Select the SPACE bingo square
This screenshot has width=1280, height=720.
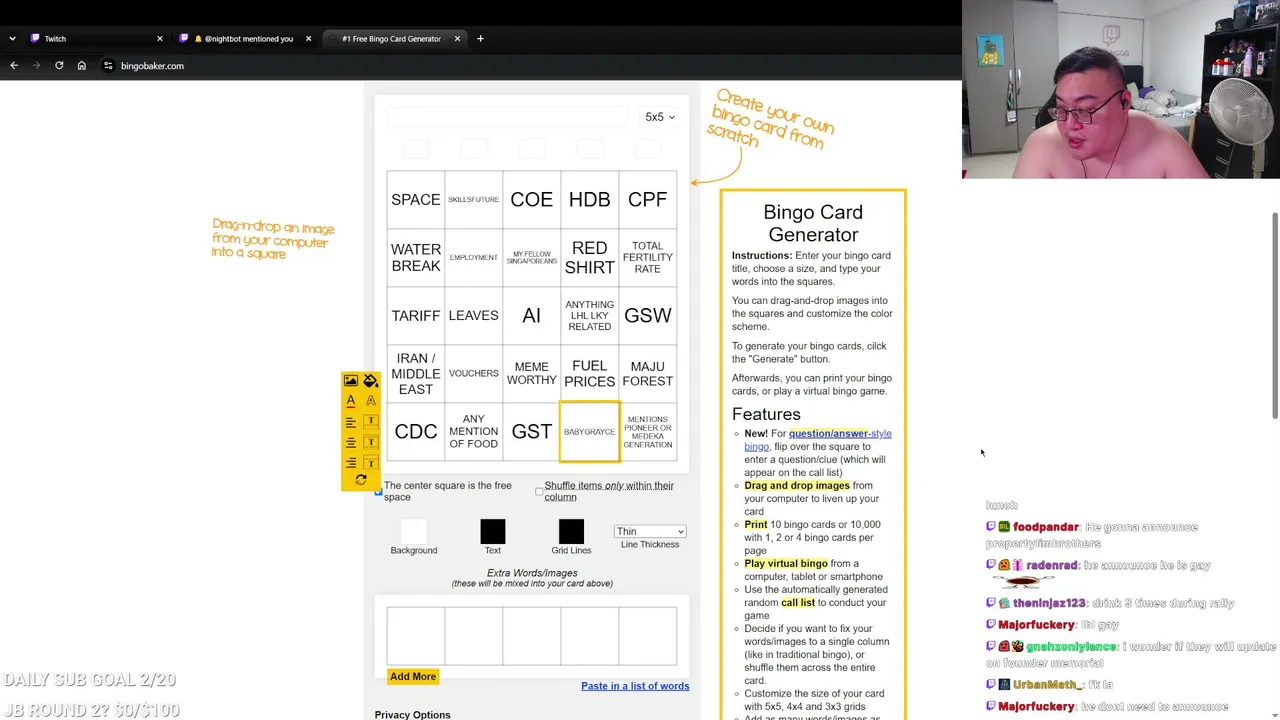click(416, 200)
